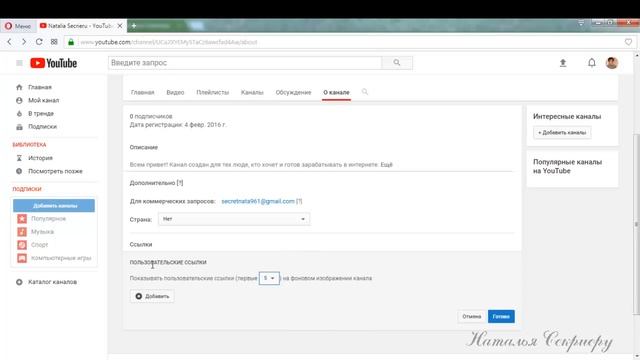Click the [?] help beside the email
640x360 pixels.
[x=299, y=201]
